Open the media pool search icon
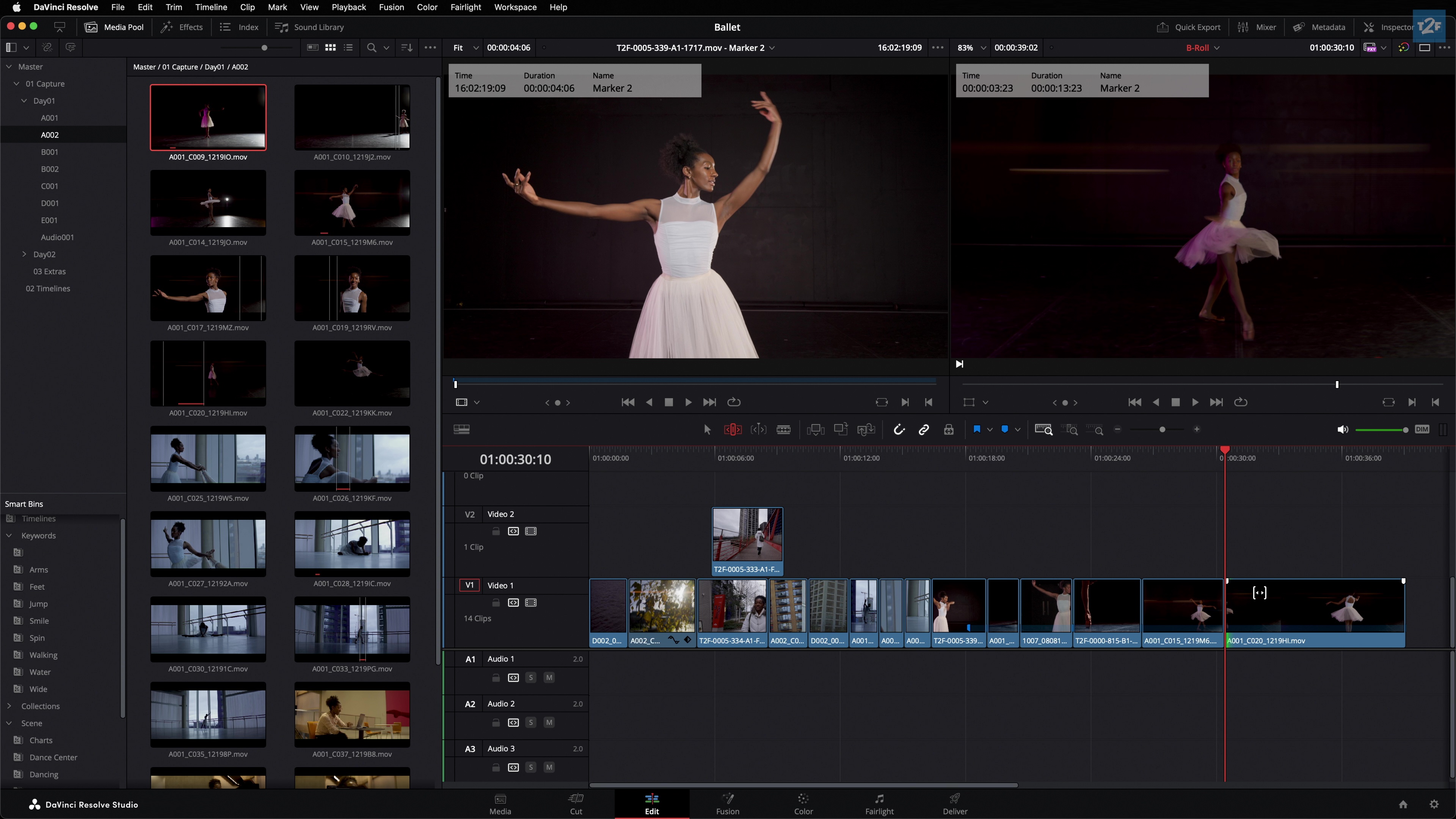This screenshot has width=1456, height=819. click(x=371, y=48)
